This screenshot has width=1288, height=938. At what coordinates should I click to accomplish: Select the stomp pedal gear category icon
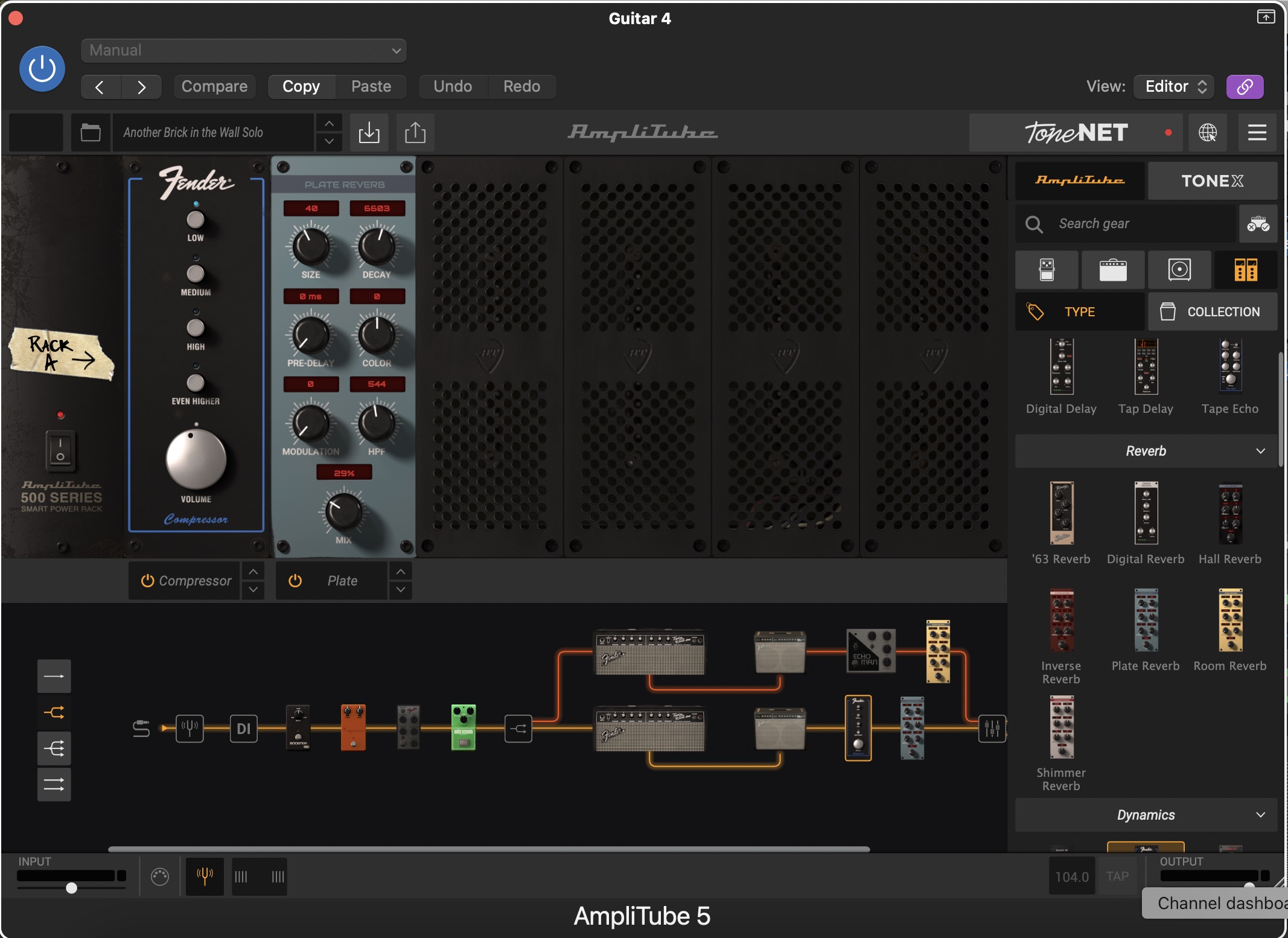[x=1047, y=269]
